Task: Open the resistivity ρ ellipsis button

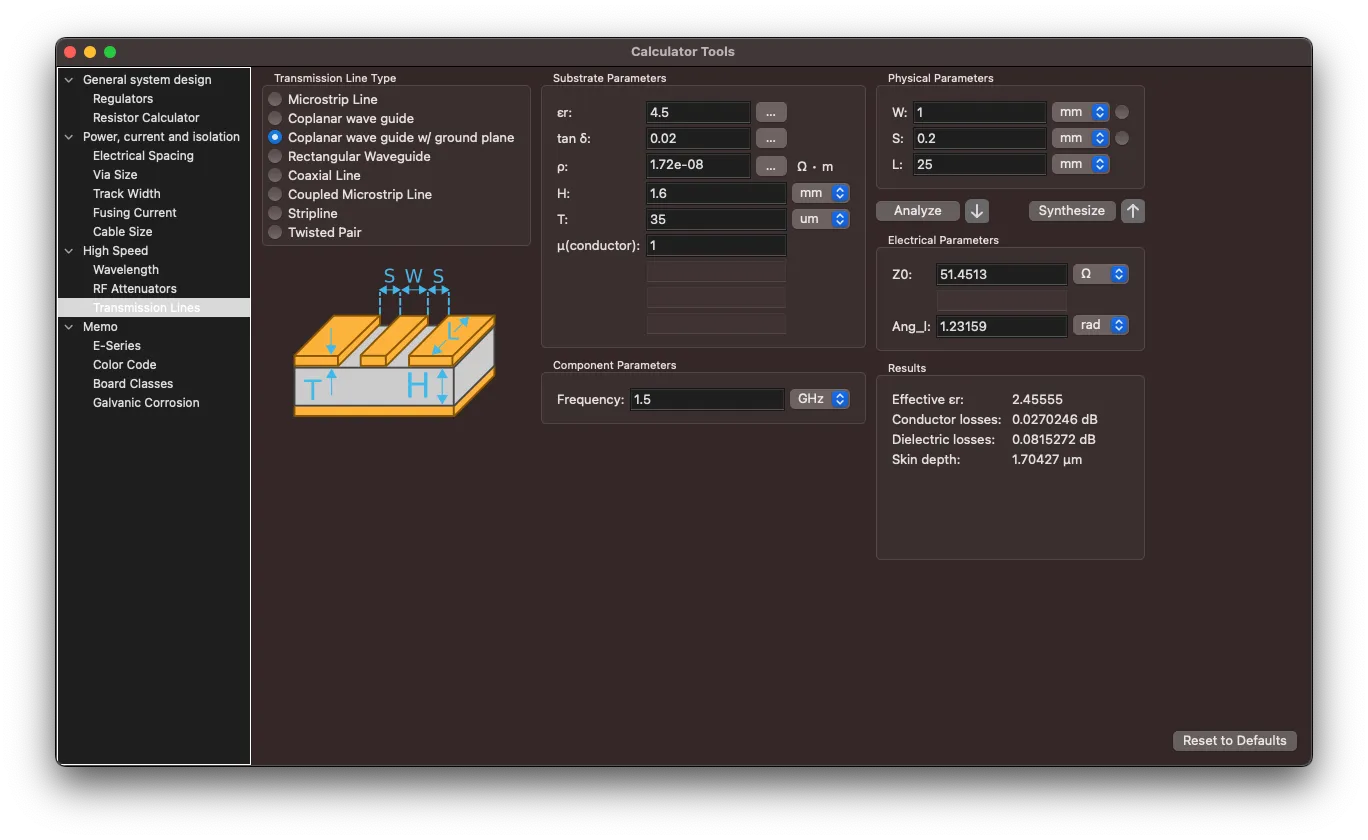Action: pos(770,166)
